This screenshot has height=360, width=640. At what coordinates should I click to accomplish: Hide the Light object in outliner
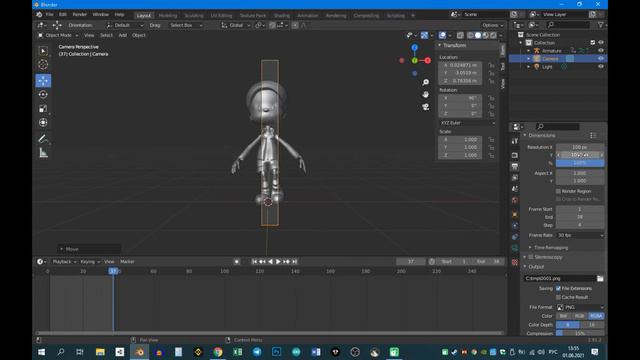pos(601,67)
